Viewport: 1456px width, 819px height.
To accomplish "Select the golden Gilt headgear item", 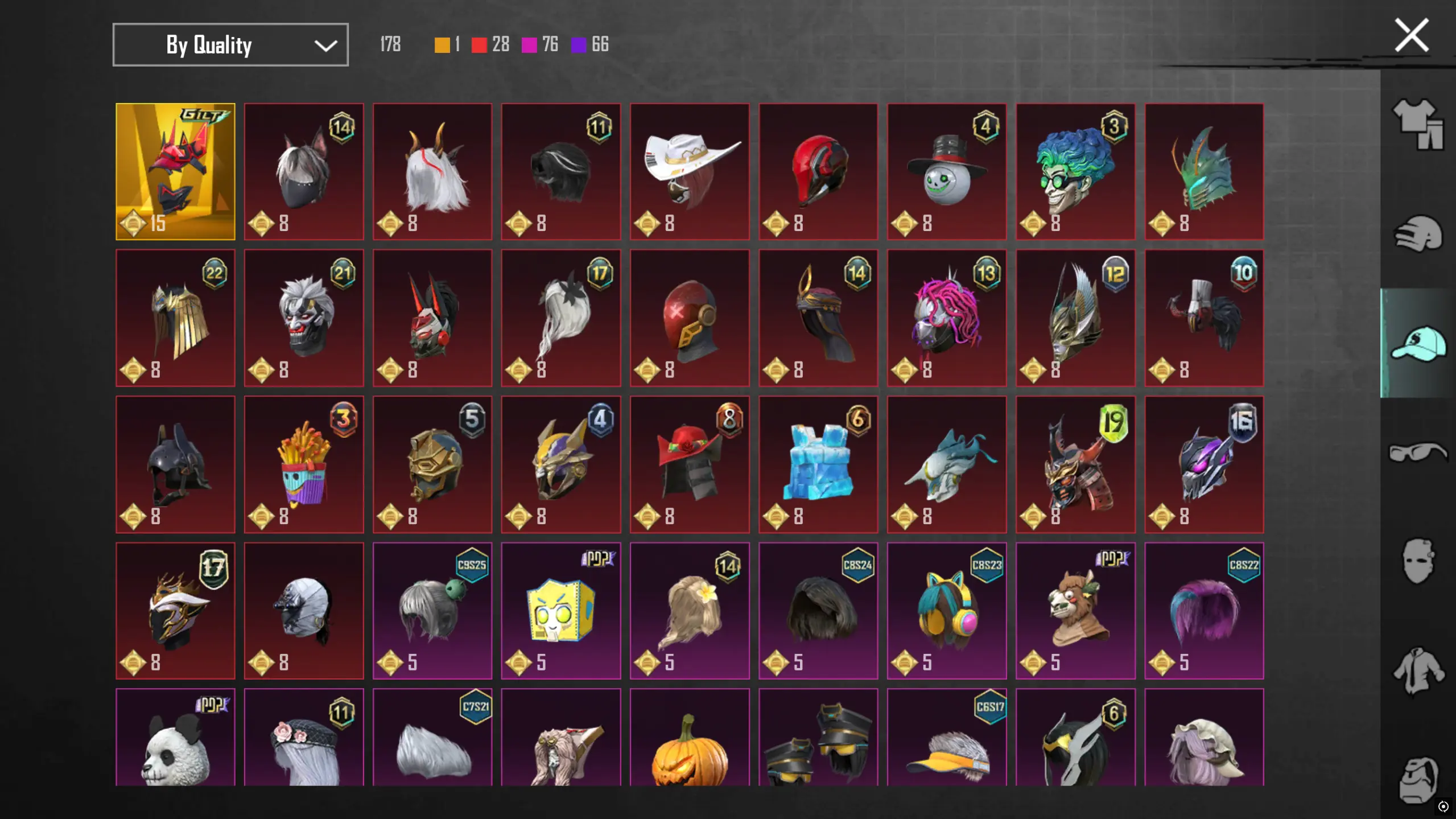I will coord(175,171).
